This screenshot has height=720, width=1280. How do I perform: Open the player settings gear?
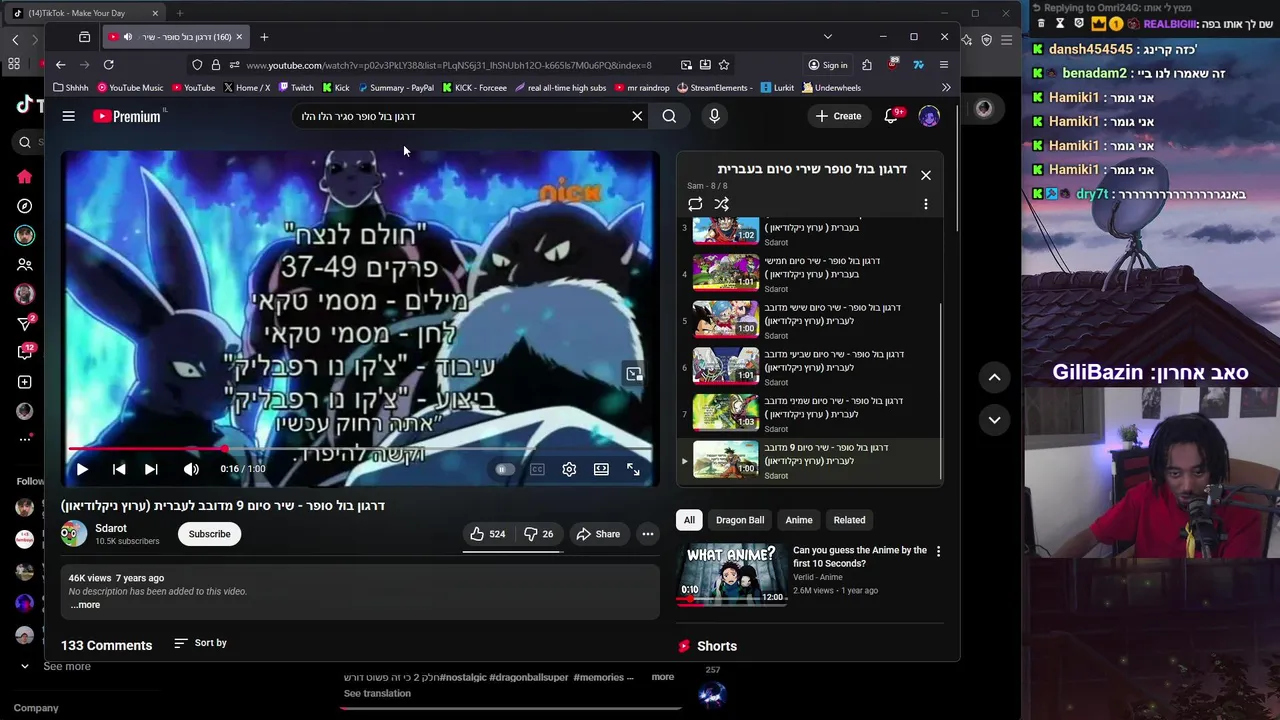pyautogui.click(x=569, y=469)
